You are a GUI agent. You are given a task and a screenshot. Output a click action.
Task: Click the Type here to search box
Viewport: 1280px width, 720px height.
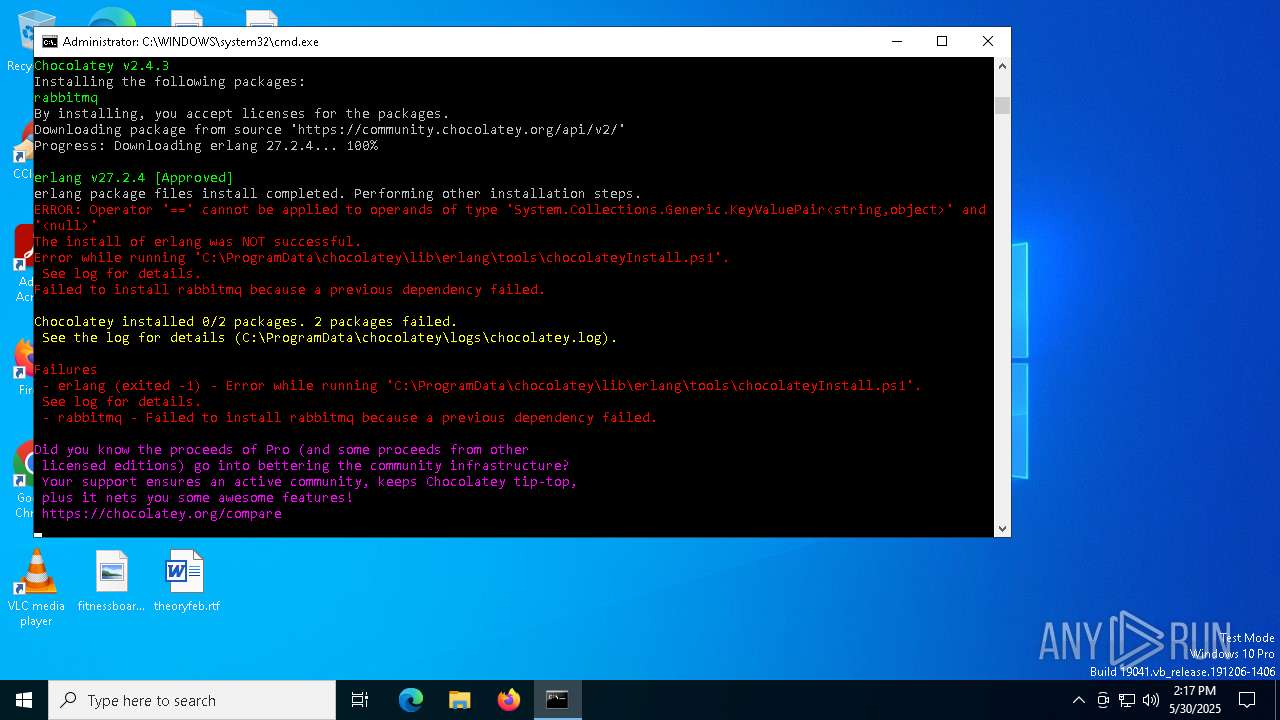(192, 700)
